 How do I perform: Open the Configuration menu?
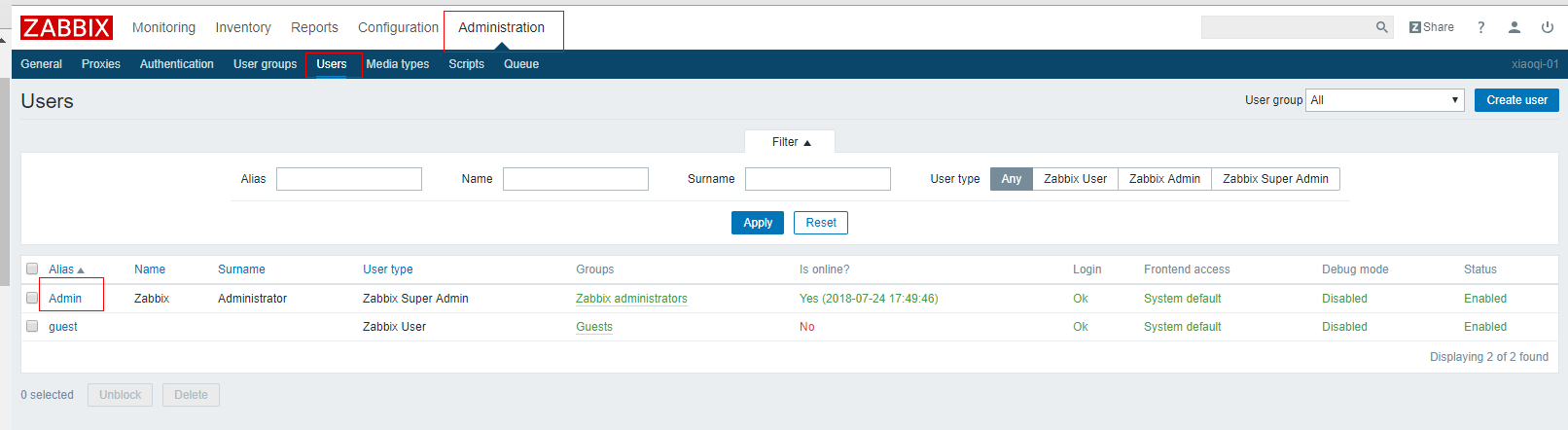click(x=398, y=27)
